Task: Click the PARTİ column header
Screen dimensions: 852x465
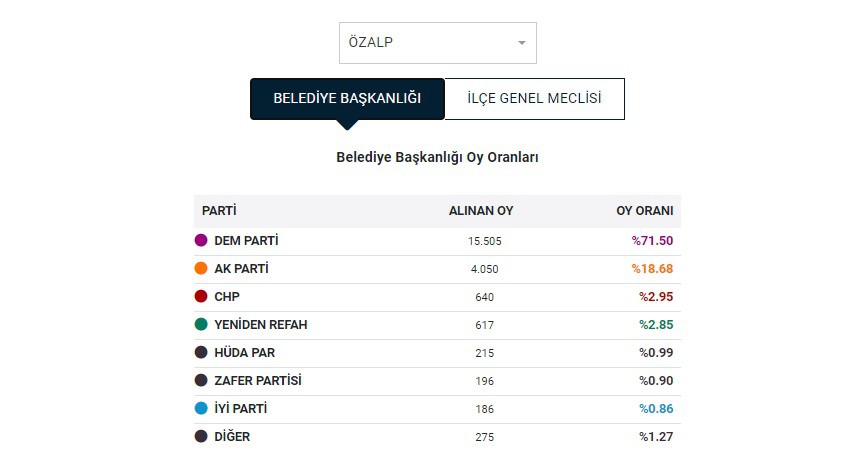Action: click(x=219, y=211)
